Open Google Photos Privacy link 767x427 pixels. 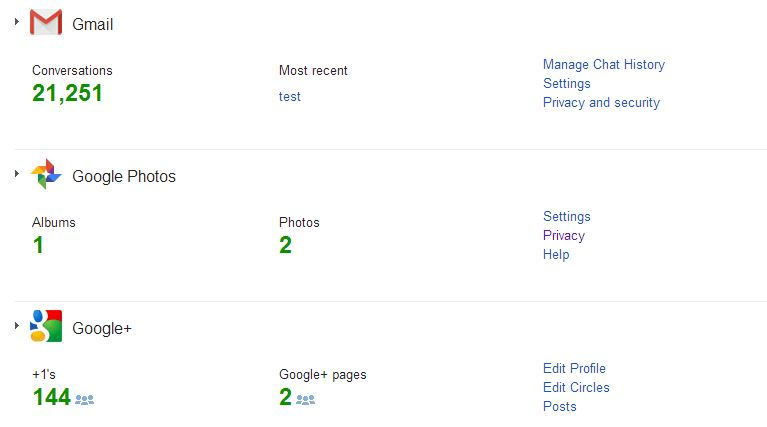point(564,236)
